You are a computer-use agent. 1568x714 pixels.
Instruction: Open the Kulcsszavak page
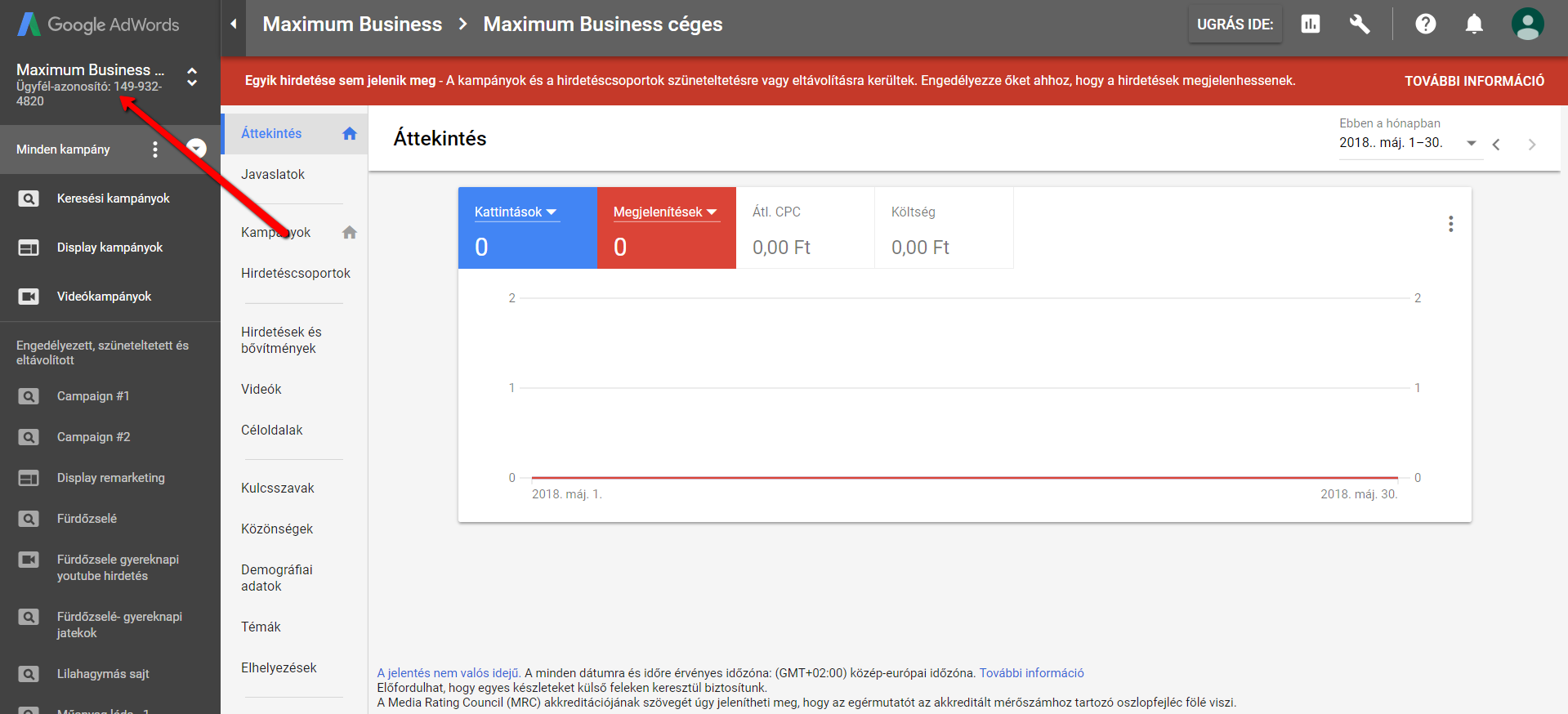tap(278, 488)
